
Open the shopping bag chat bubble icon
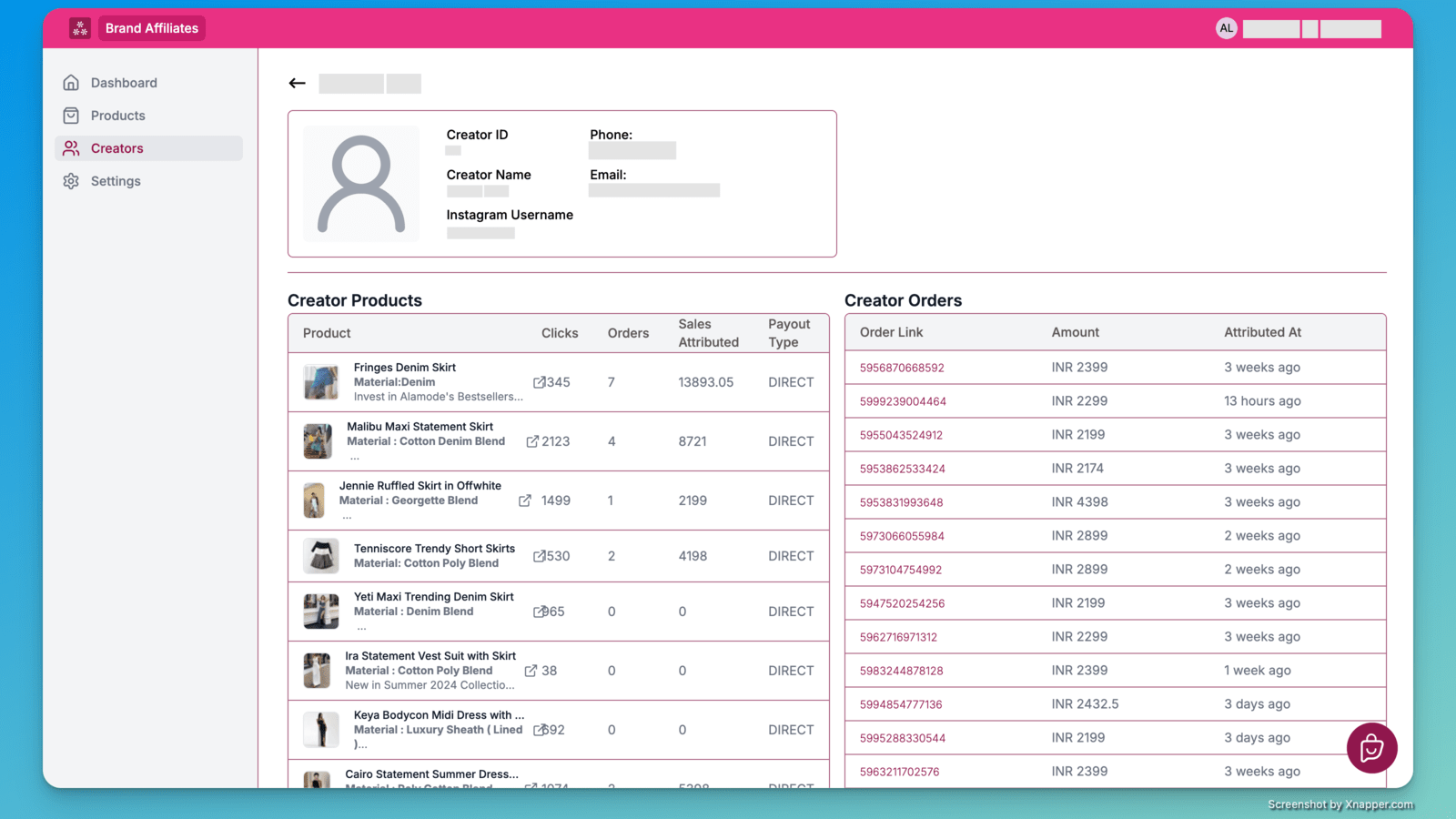[x=1371, y=748]
